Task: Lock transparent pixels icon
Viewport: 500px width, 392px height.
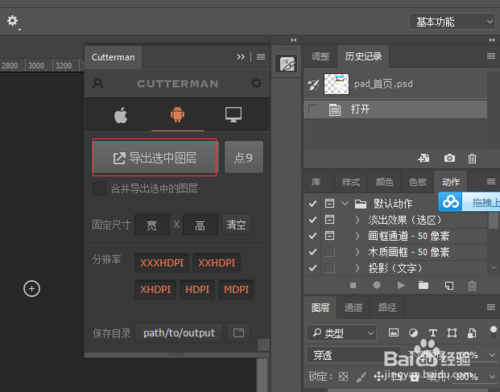Action: pyautogui.click(x=343, y=377)
